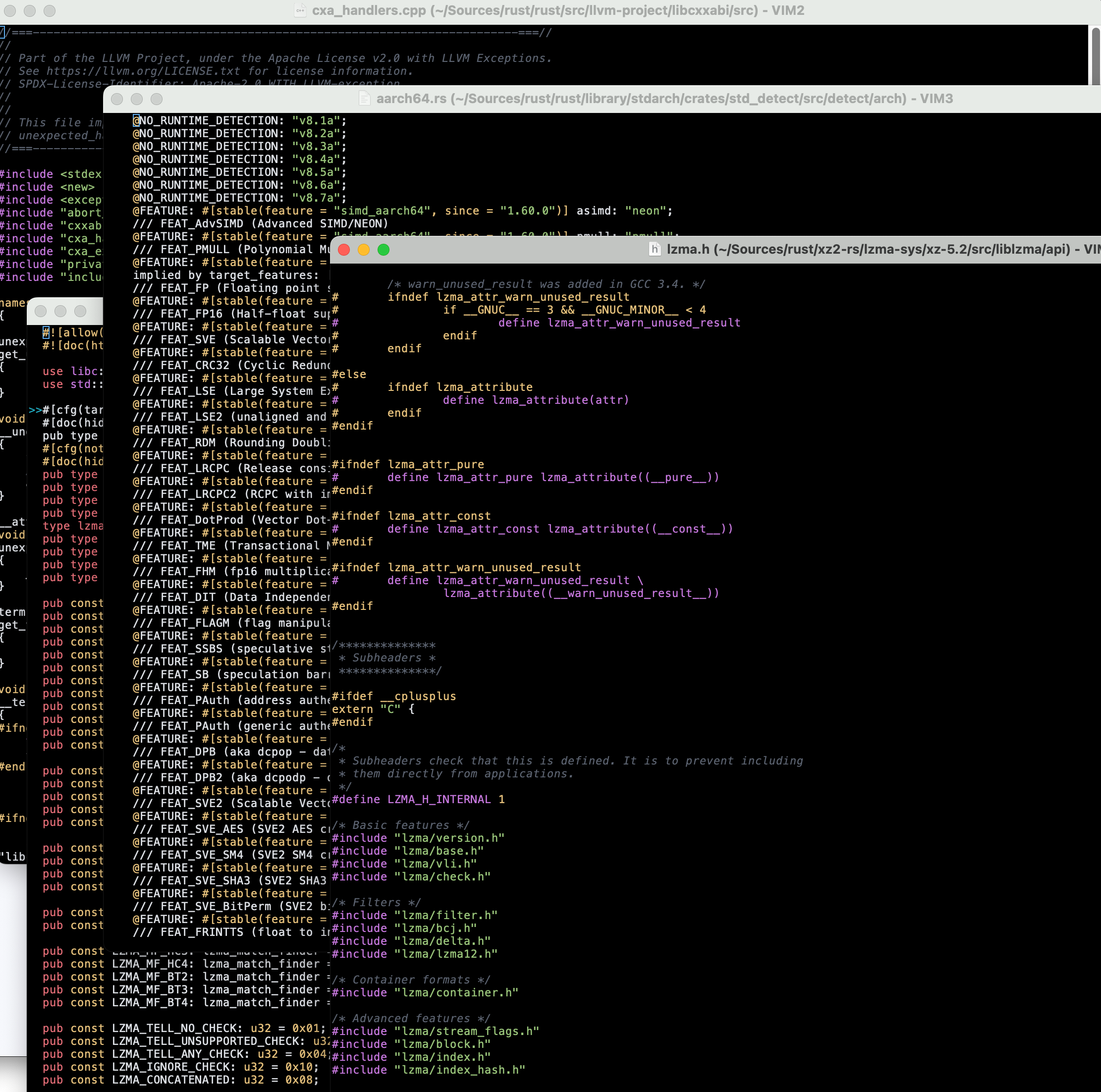Click the include "lzma/container.h" line
The width and height of the screenshot is (1101, 1092).
[x=425, y=992]
